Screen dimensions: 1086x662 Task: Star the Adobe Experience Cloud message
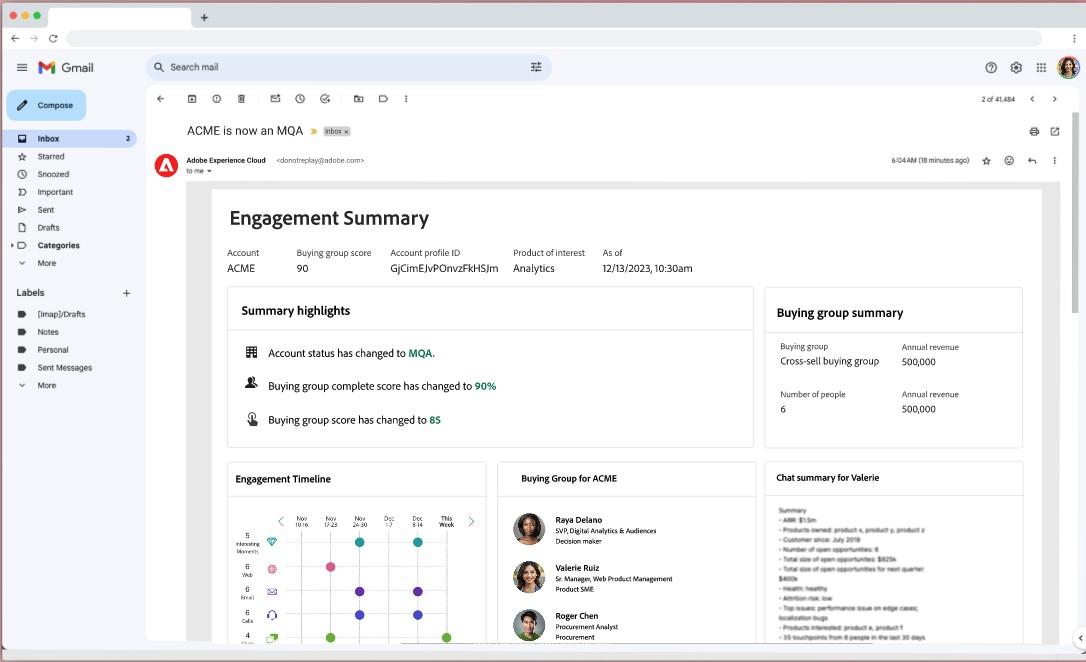[x=986, y=161]
